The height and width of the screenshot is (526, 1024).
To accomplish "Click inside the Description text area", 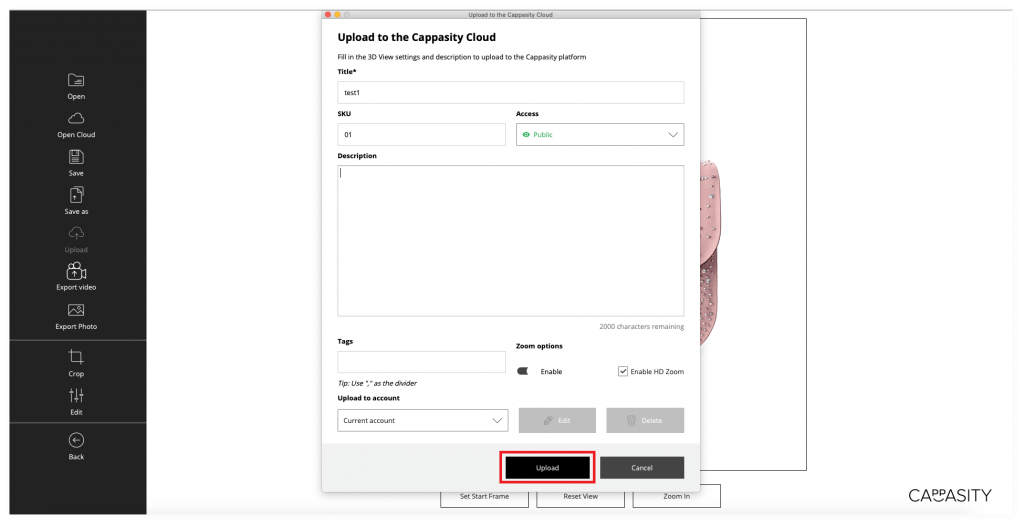I will (x=511, y=240).
